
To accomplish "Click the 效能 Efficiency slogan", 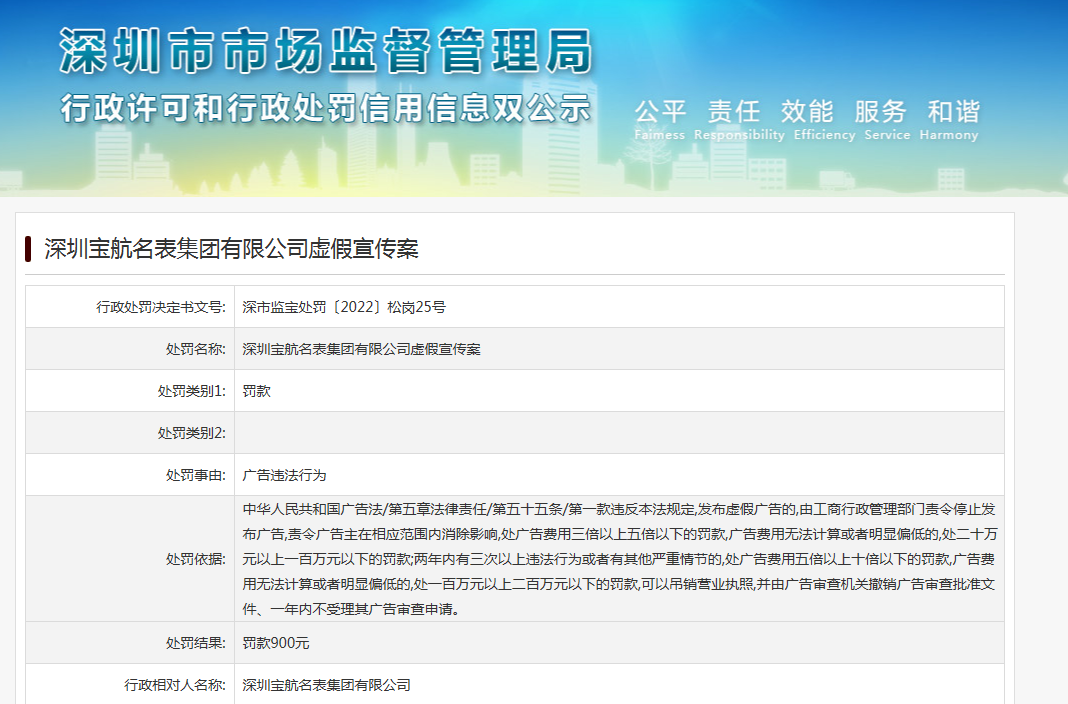I will [824, 120].
